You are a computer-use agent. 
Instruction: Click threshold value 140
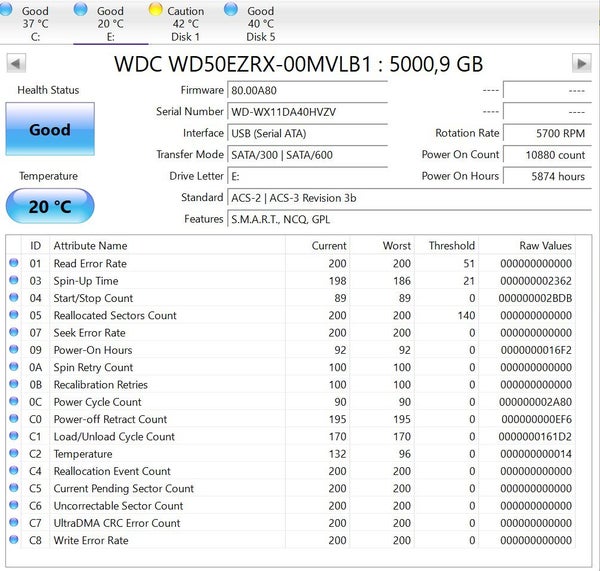[x=466, y=315]
